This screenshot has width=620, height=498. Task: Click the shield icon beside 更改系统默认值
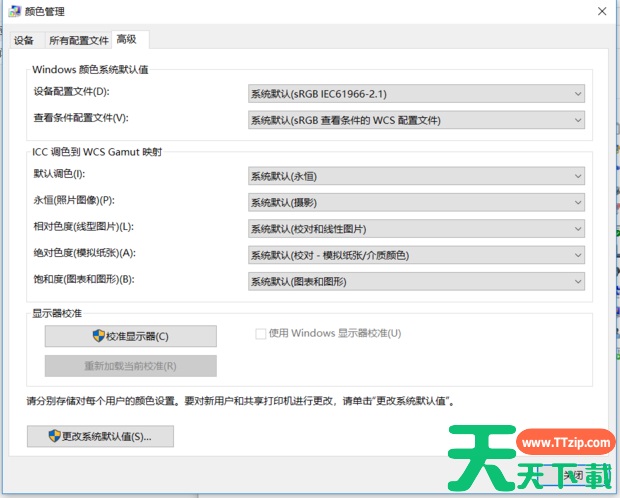tap(53, 436)
